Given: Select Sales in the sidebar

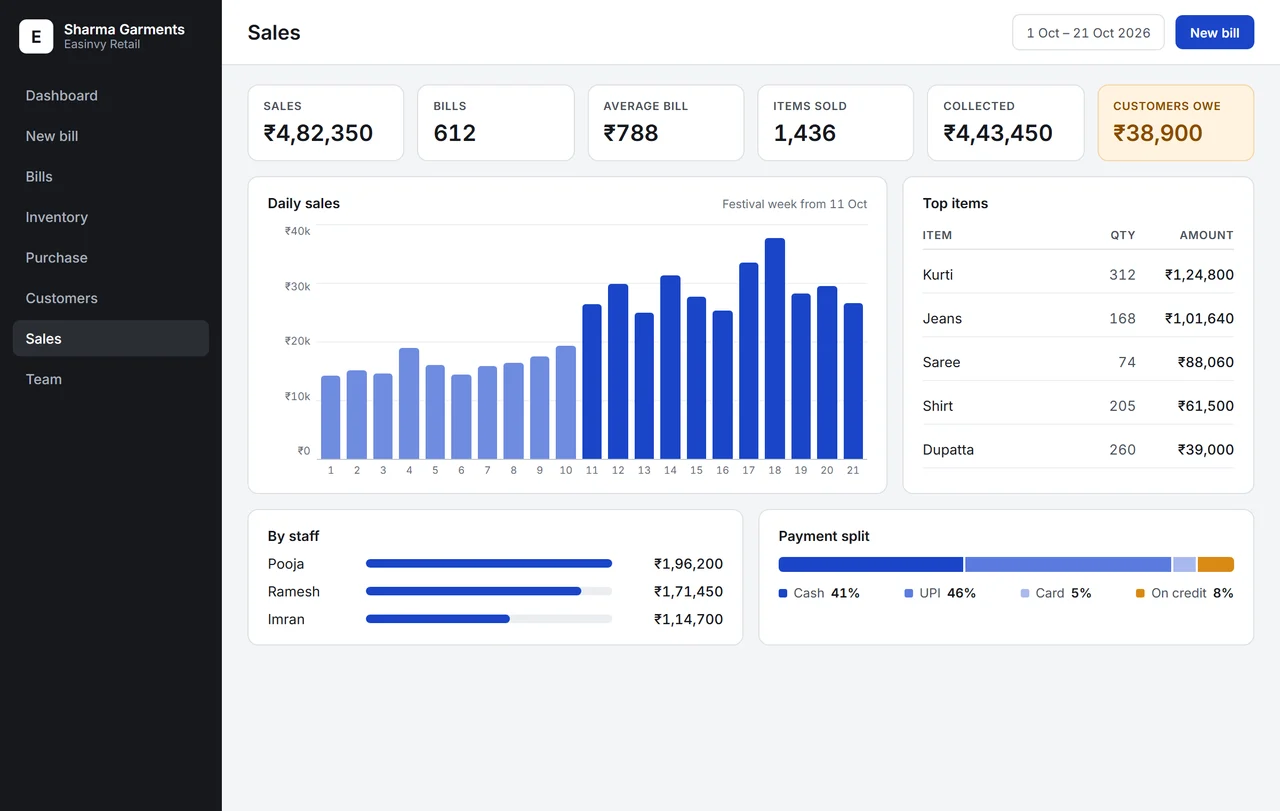Looking at the screenshot, I should [x=110, y=339].
